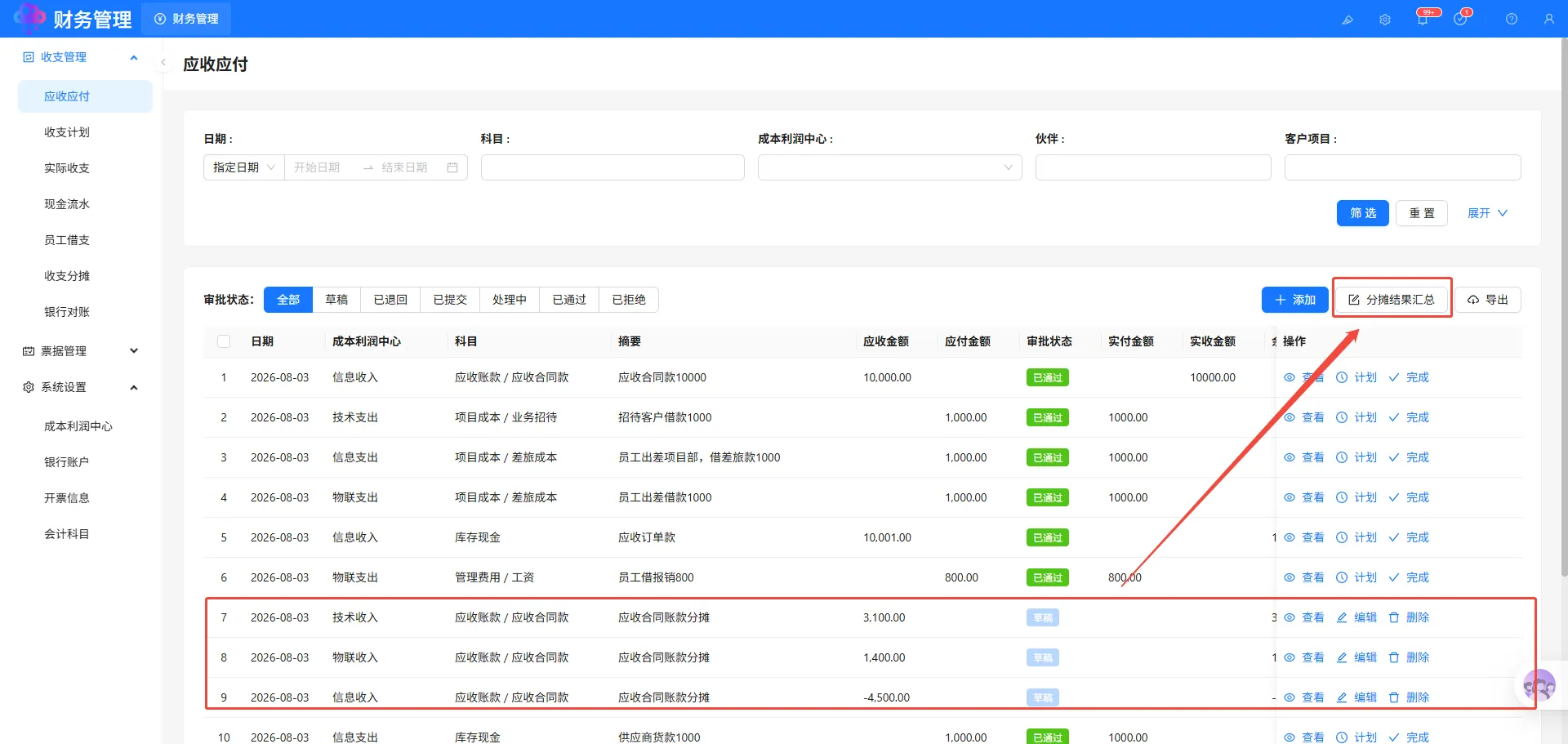Click the 添加 add button

[x=1295, y=300]
